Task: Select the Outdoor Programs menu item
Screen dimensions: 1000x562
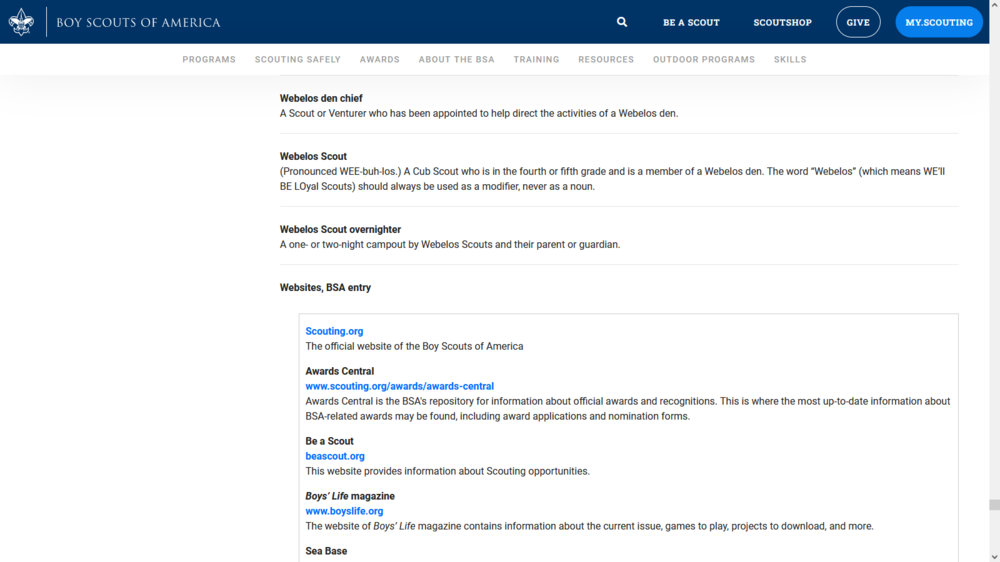Action: click(x=704, y=60)
